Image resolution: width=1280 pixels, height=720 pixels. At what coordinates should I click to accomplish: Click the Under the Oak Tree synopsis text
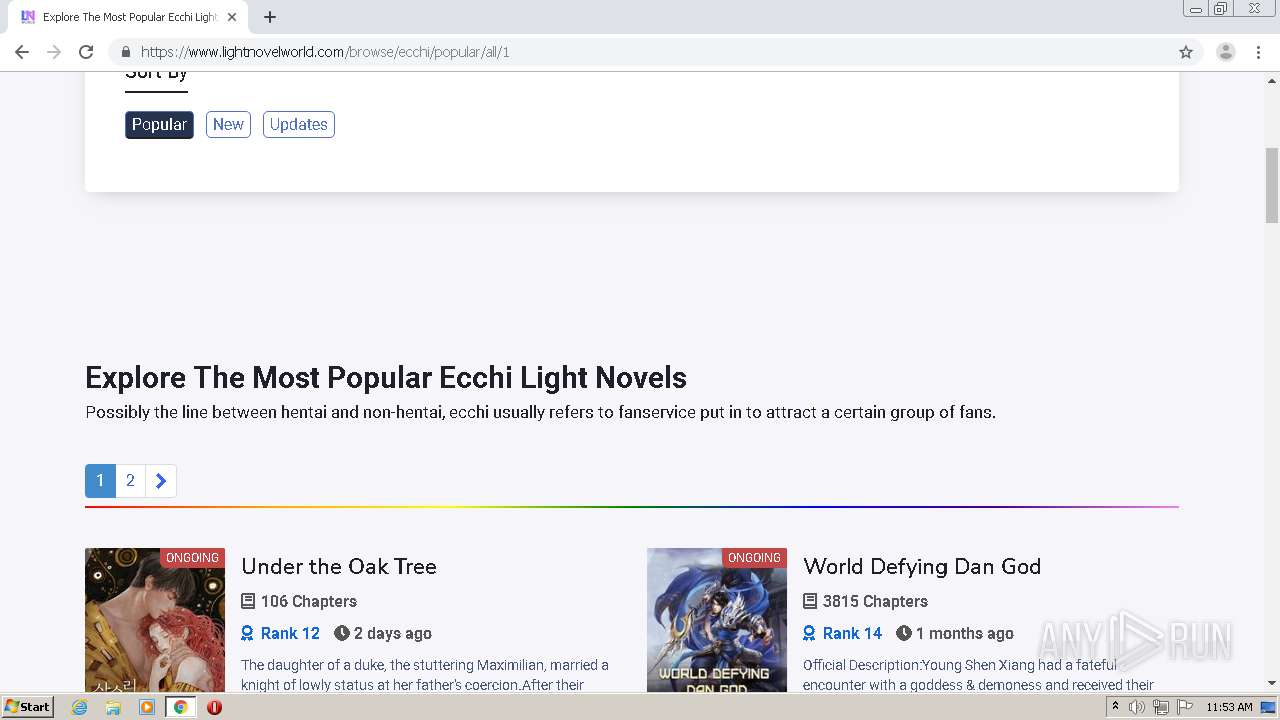click(x=425, y=675)
